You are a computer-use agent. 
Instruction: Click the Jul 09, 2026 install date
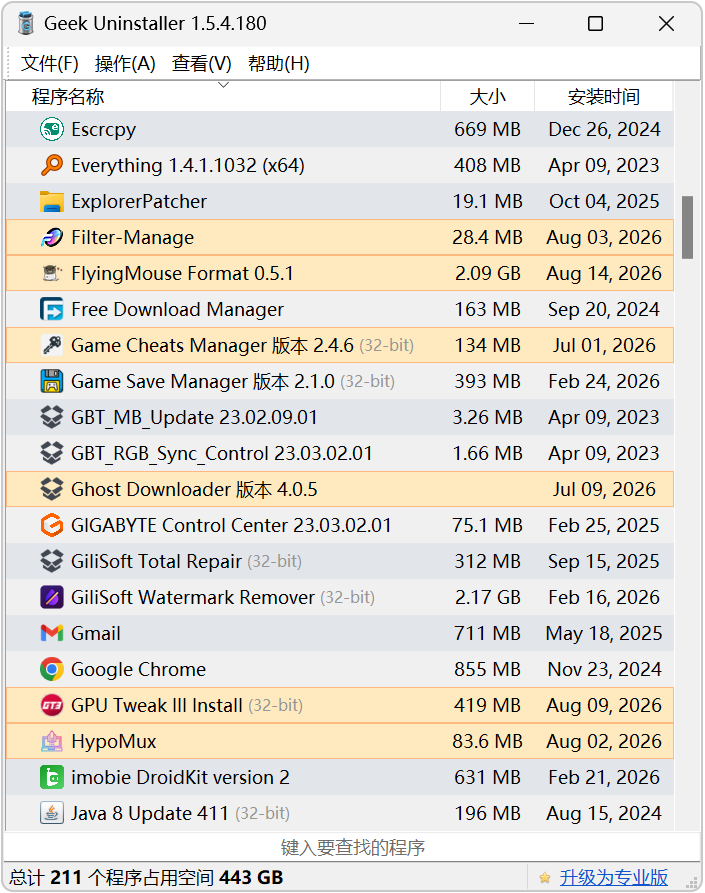(x=604, y=489)
